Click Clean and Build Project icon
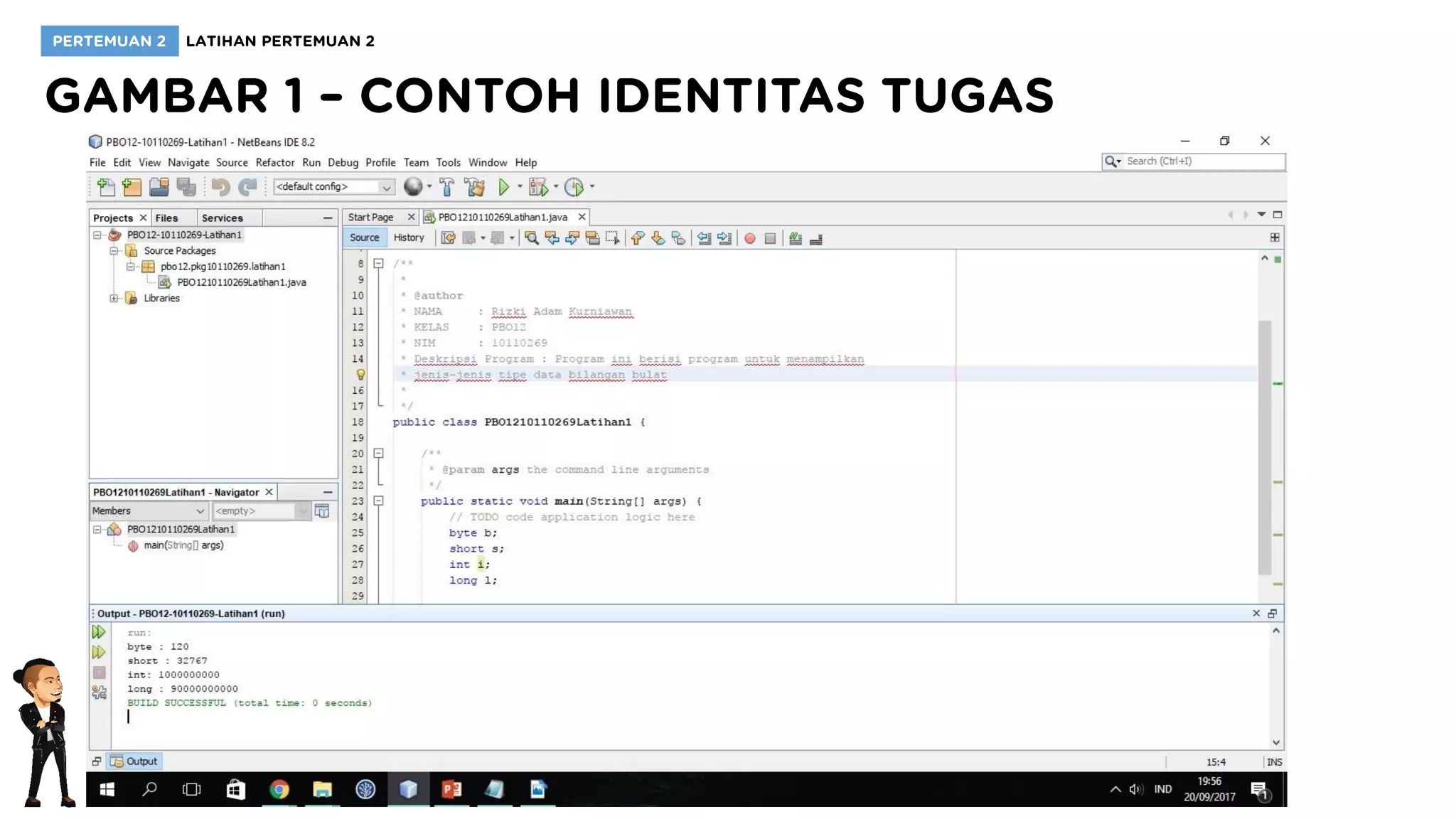 [474, 187]
